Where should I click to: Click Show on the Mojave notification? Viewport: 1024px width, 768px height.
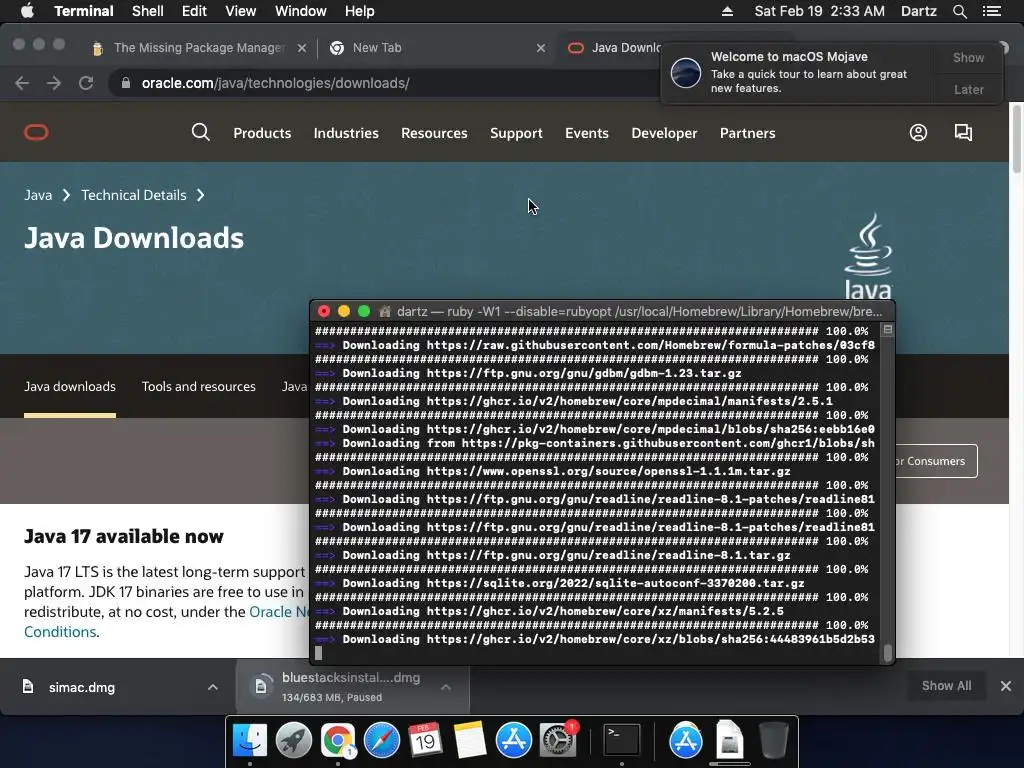point(968,57)
